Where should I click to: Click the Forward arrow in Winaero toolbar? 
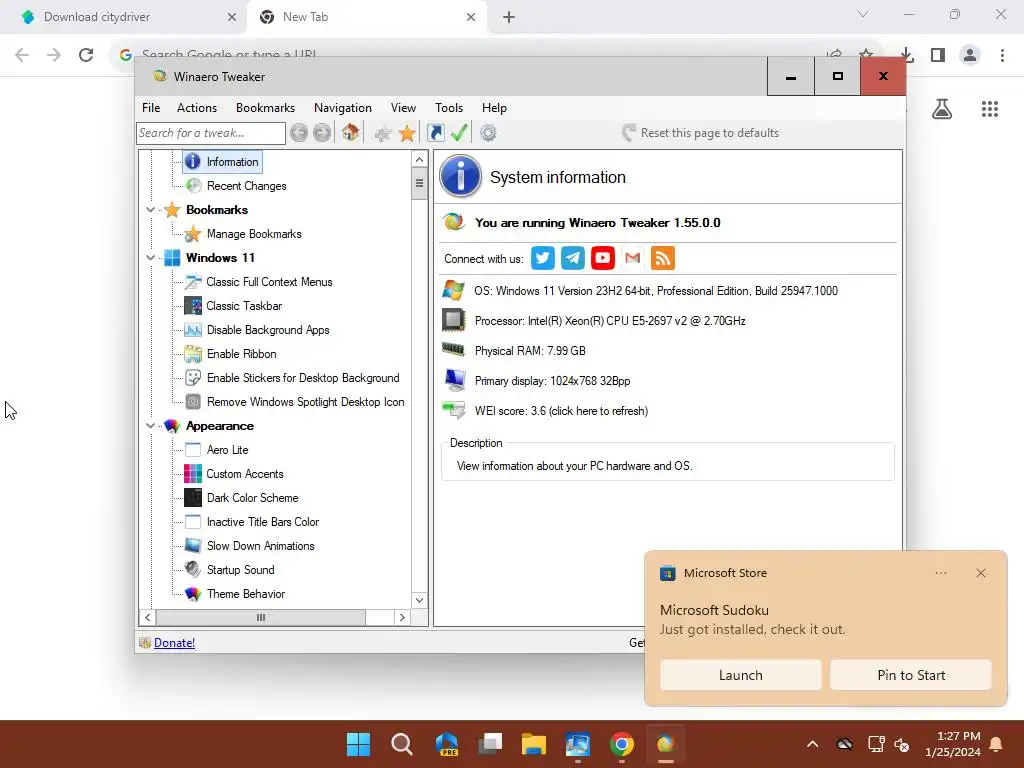coord(322,133)
